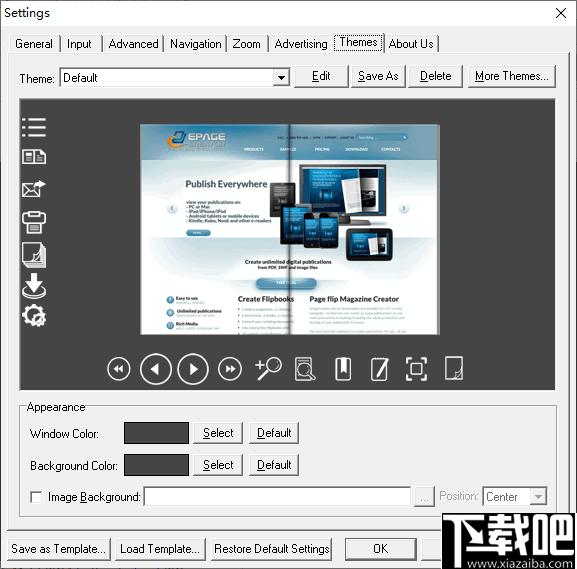577x569 pixels.
Task: Click the next page play arrow
Action: (x=193, y=369)
